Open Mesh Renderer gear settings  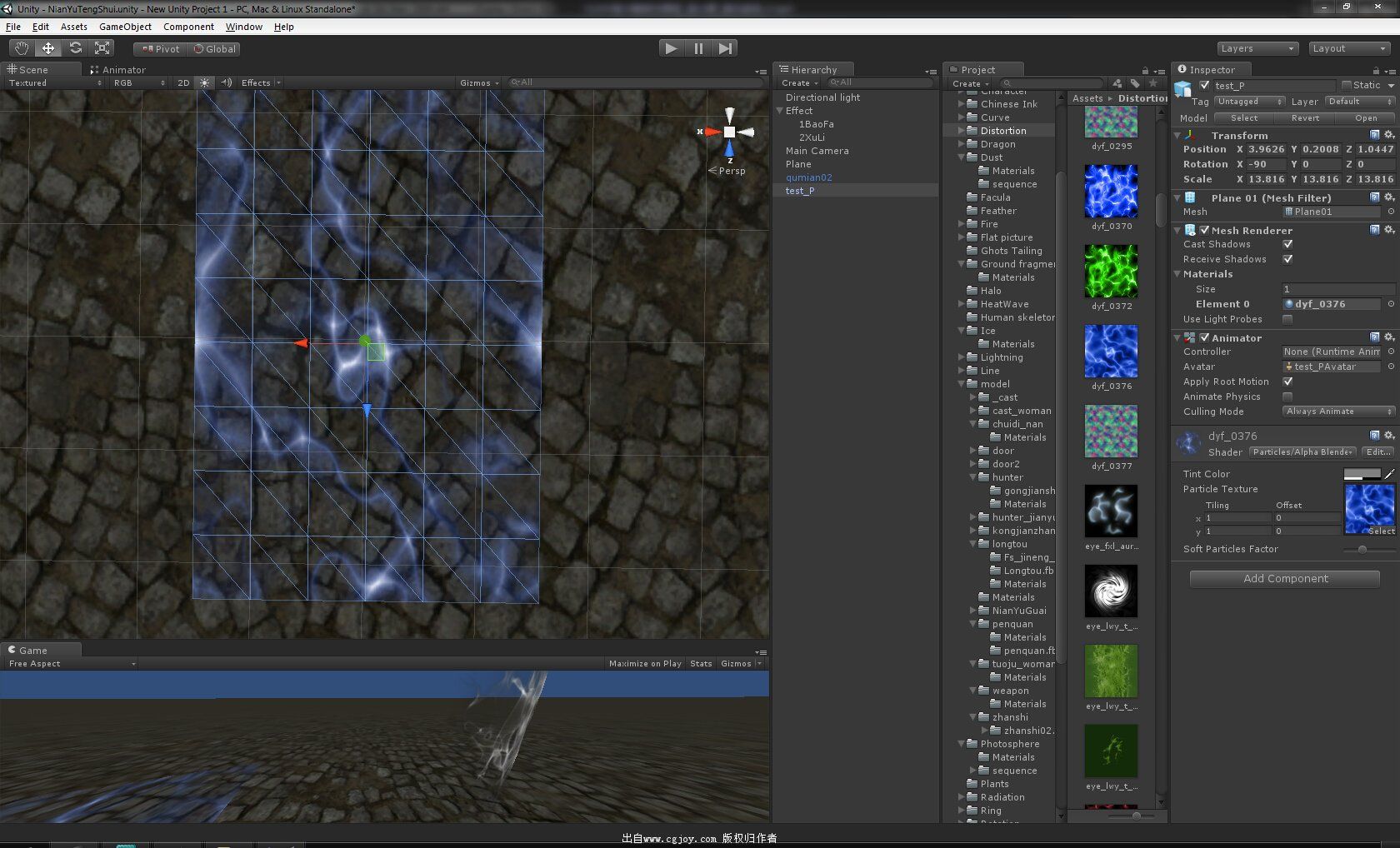point(1388,230)
